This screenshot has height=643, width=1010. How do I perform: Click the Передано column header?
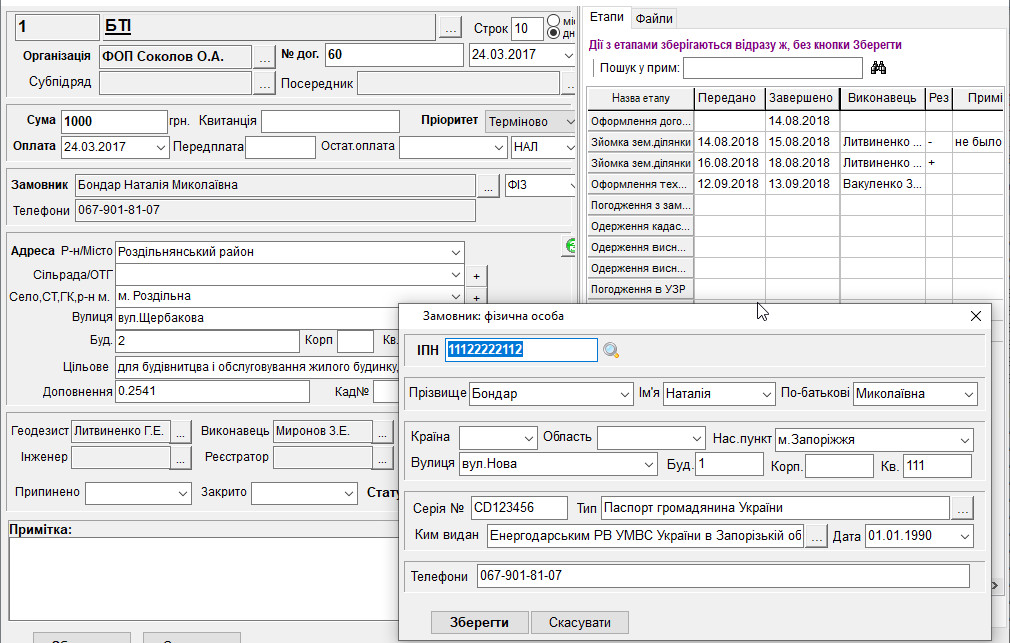point(730,98)
